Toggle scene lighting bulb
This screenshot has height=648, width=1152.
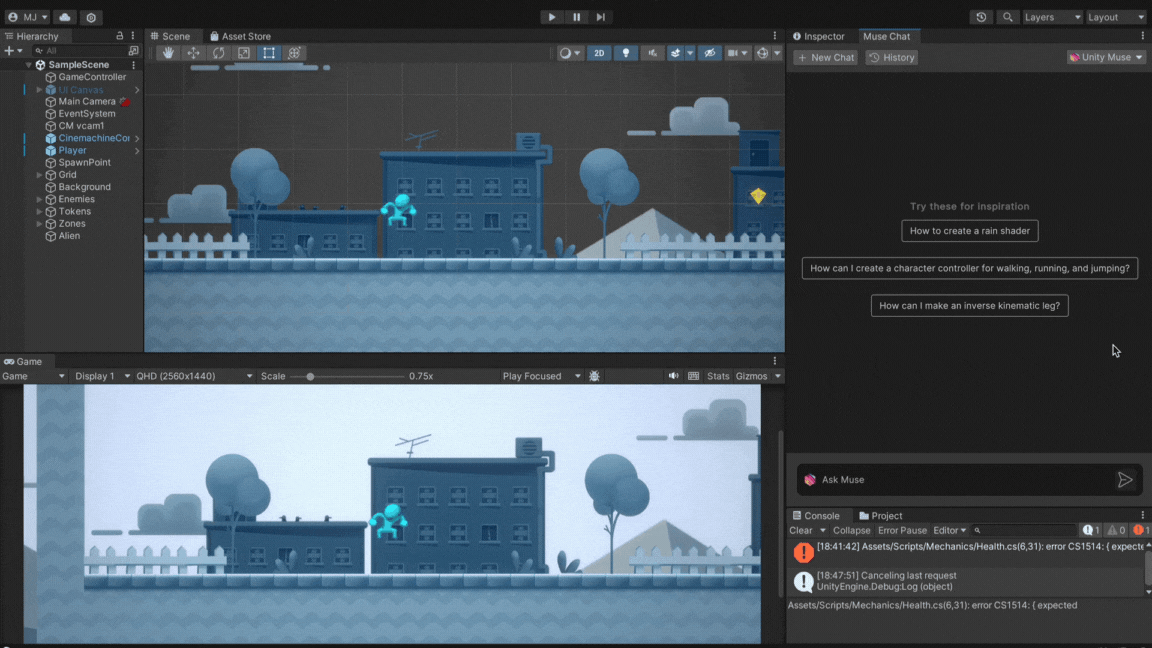pos(626,53)
